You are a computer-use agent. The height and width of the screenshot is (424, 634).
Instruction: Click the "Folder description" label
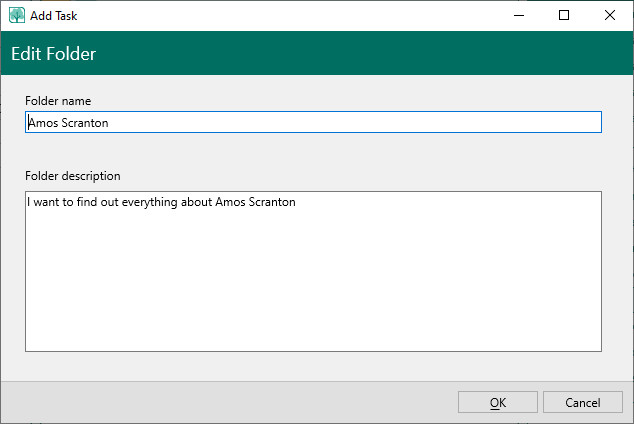point(73,176)
